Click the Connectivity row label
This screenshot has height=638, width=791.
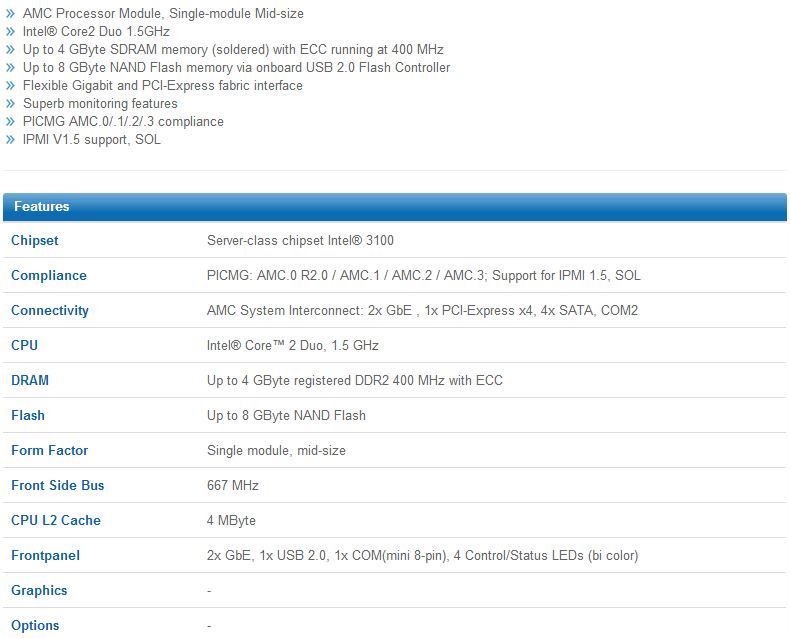tap(49, 310)
